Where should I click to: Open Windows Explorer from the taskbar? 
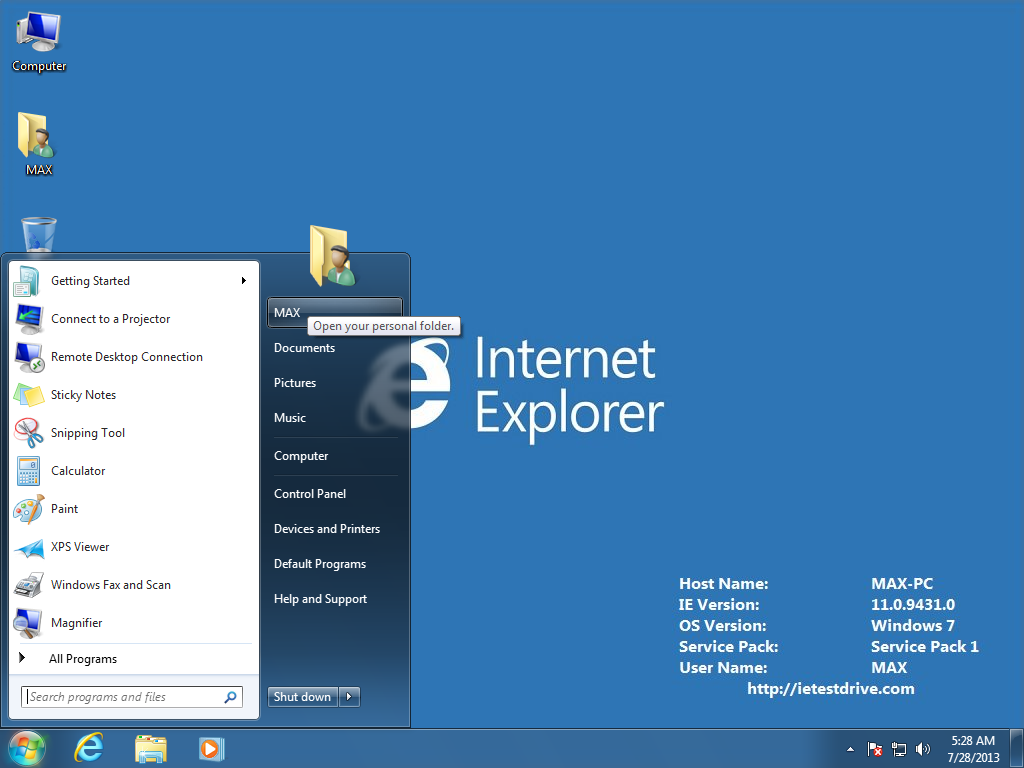tap(150, 748)
